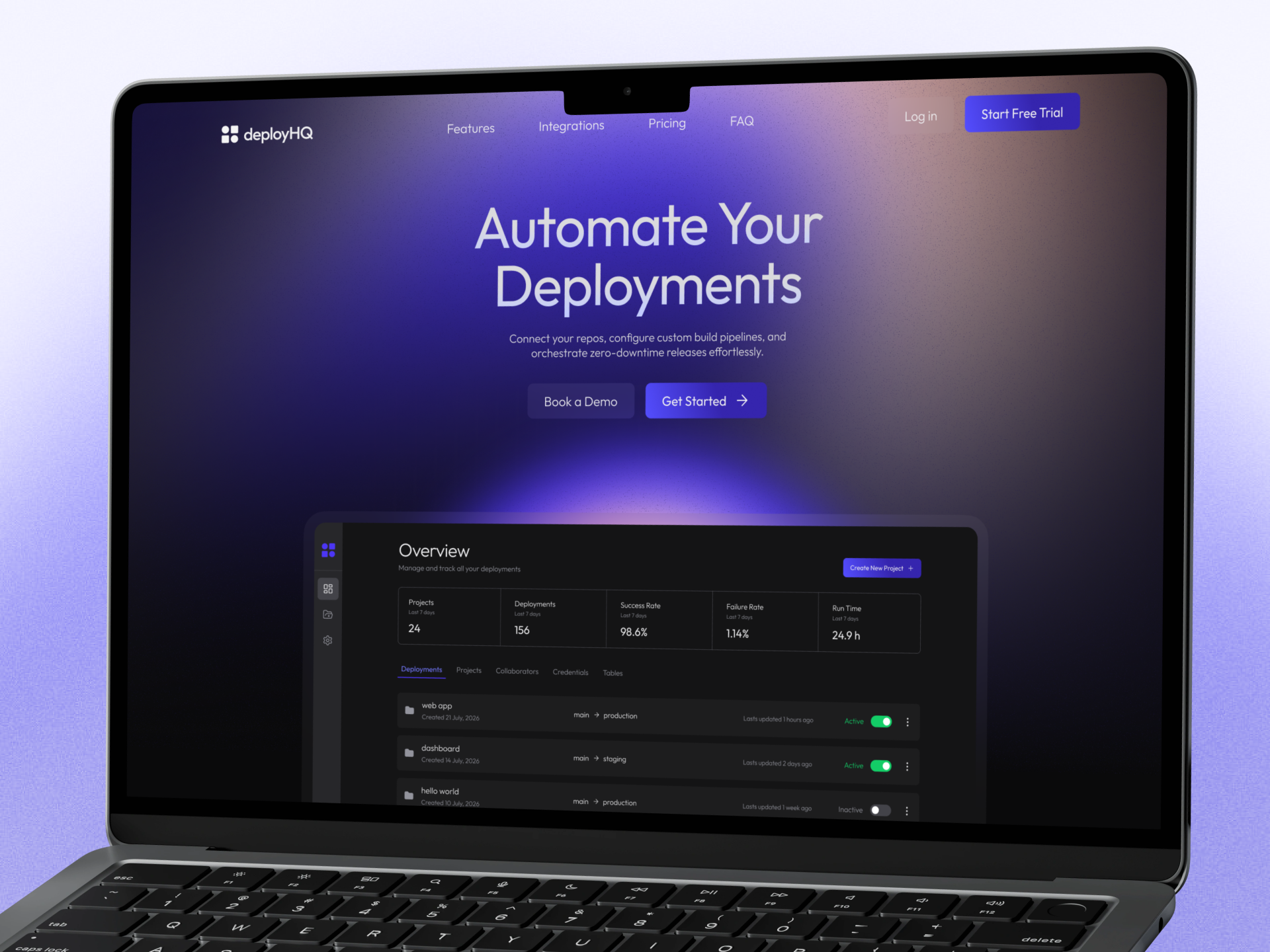1270x952 pixels.
Task: Click the 'hello world' project name
Action: tap(440, 791)
